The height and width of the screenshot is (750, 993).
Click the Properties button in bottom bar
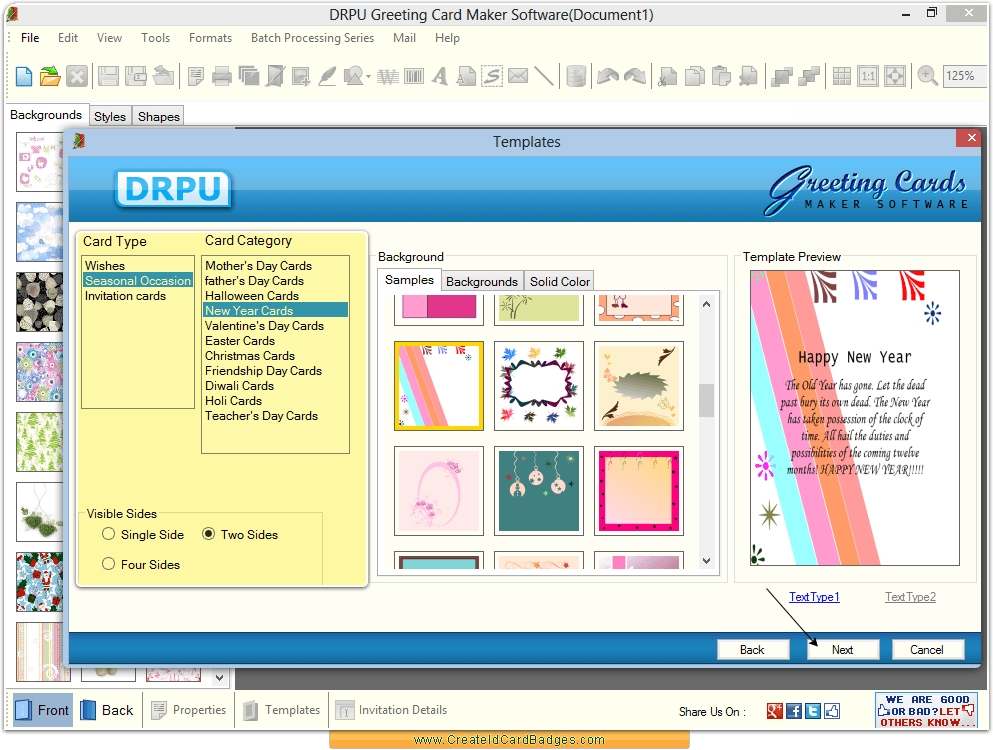[189, 710]
